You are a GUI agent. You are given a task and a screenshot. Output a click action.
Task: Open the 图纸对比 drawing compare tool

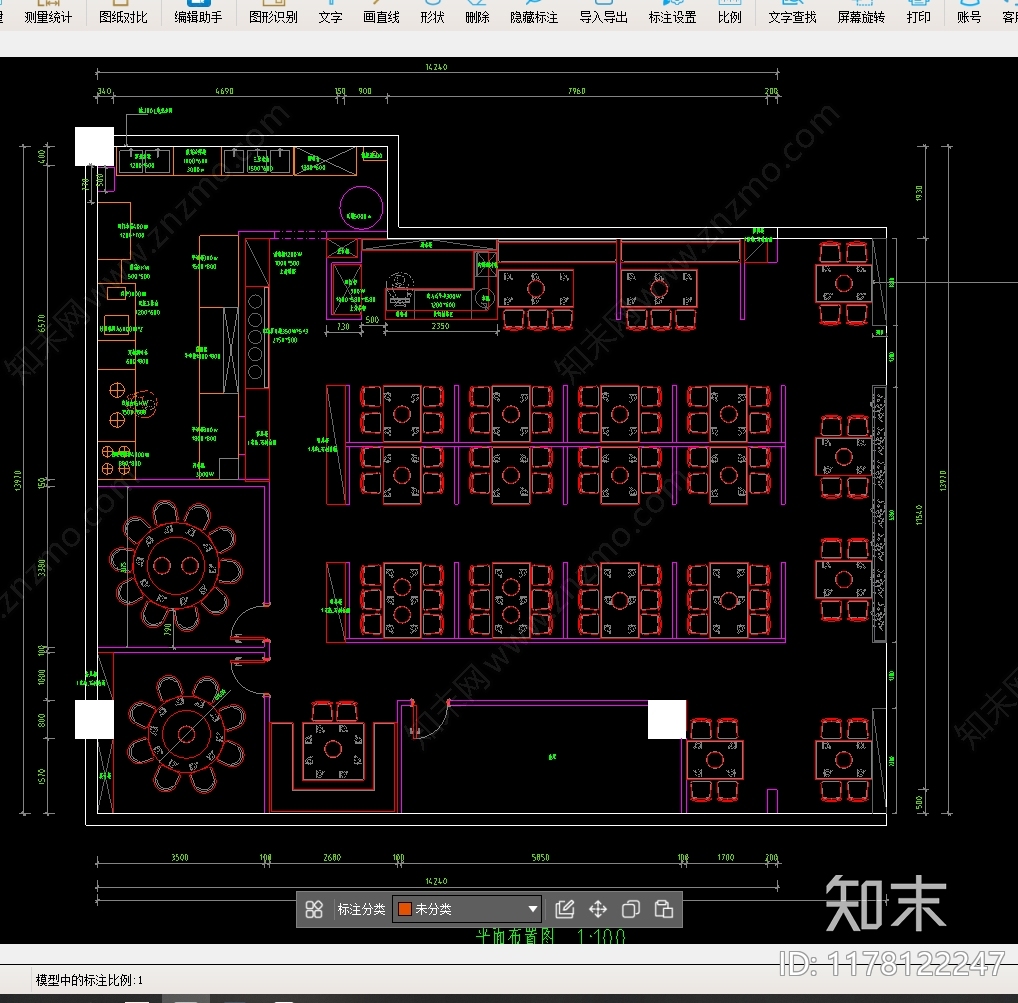pyautogui.click(x=123, y=12)
